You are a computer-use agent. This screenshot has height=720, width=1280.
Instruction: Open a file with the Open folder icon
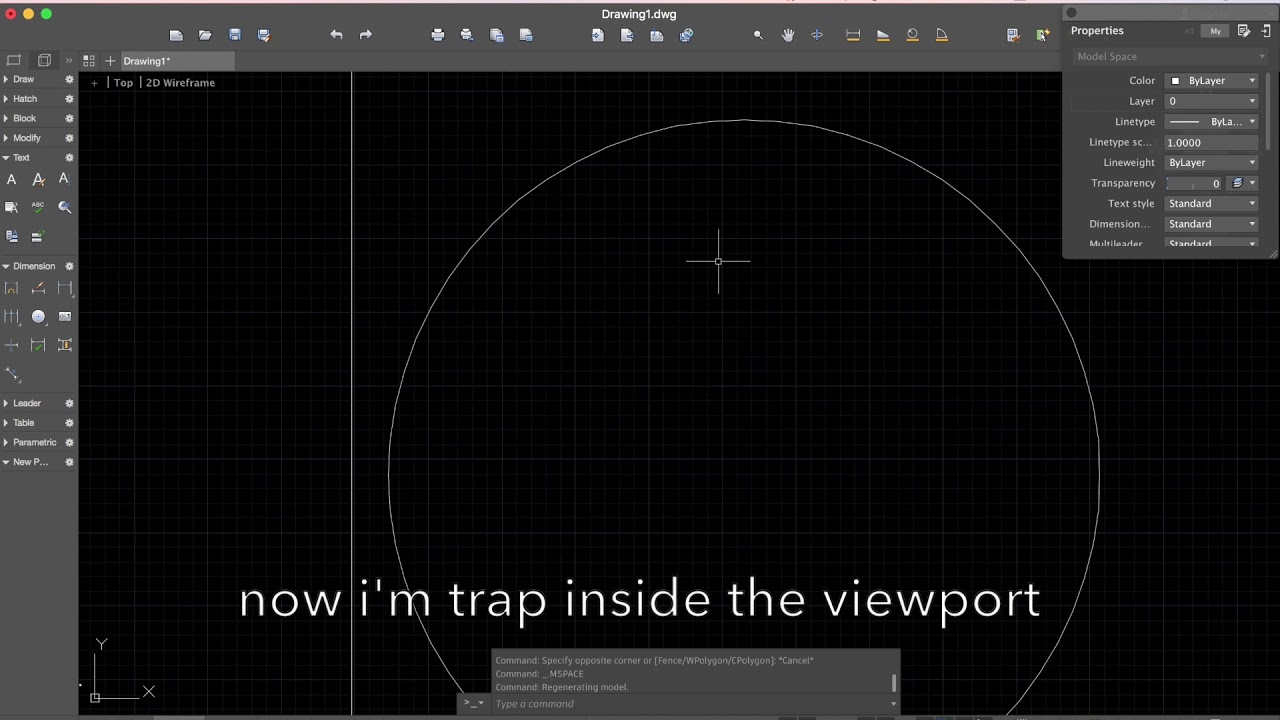pyautogui.click(x=205, y=35)
